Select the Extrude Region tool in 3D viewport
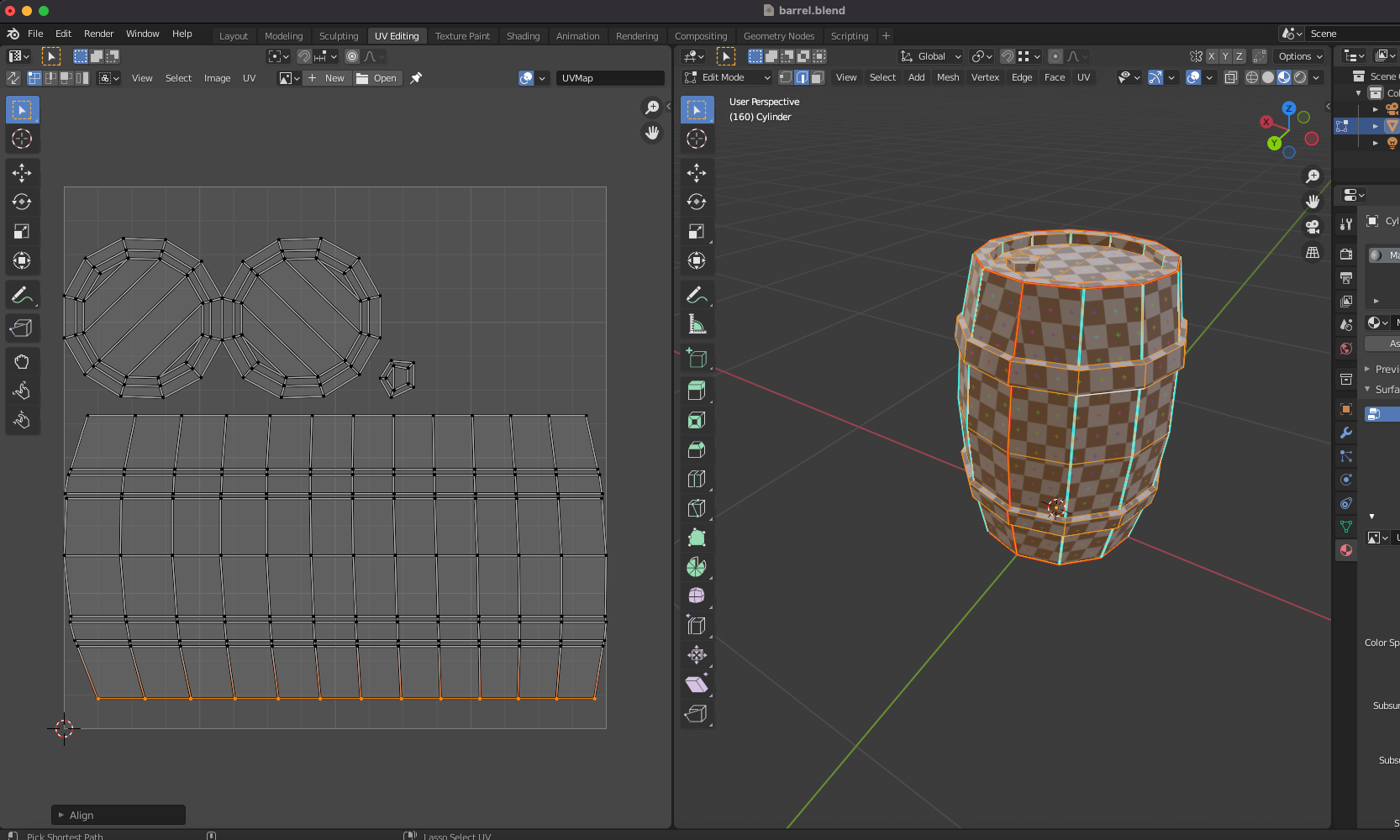The width and height of the screenshot is (1400, 840). click(x=697, y=391)
